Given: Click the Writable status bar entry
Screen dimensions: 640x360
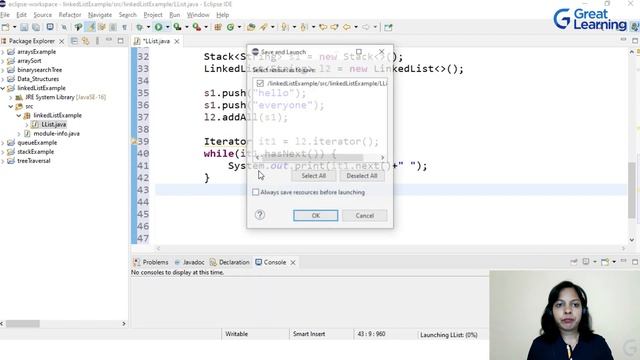Looking at the screenshot, I should point(236,334).
